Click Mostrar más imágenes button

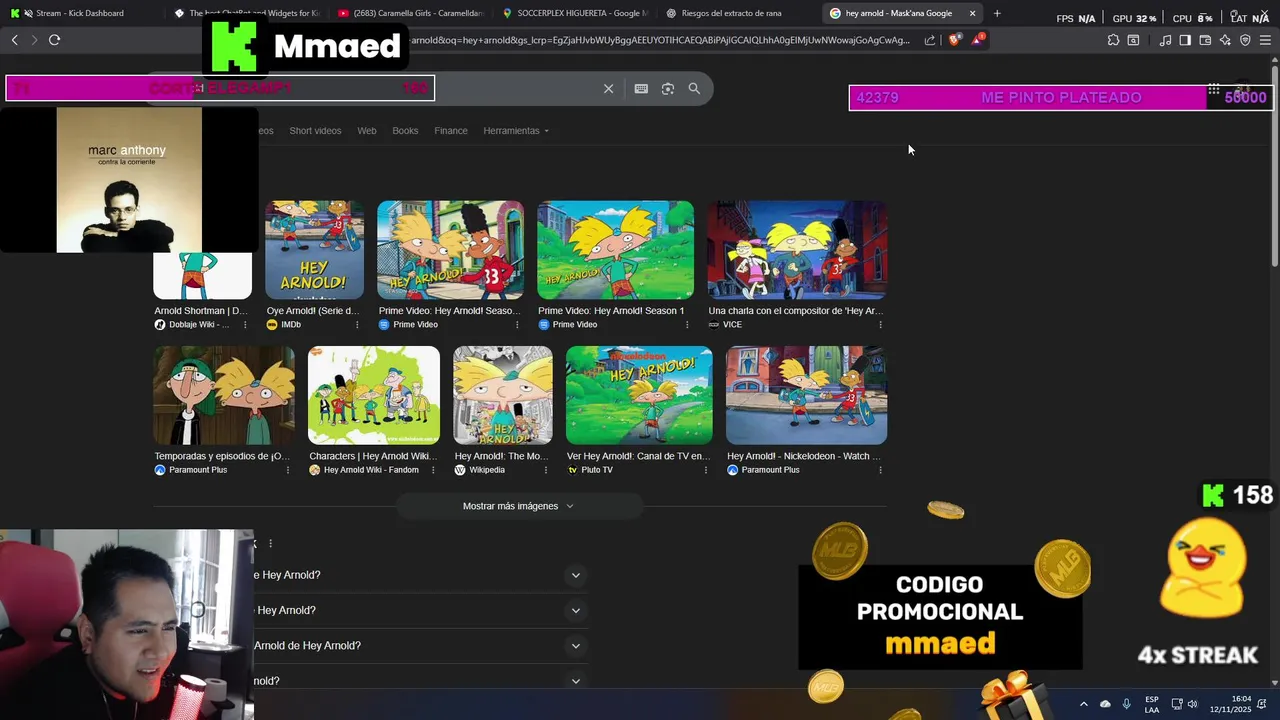(x=518, y=506)
